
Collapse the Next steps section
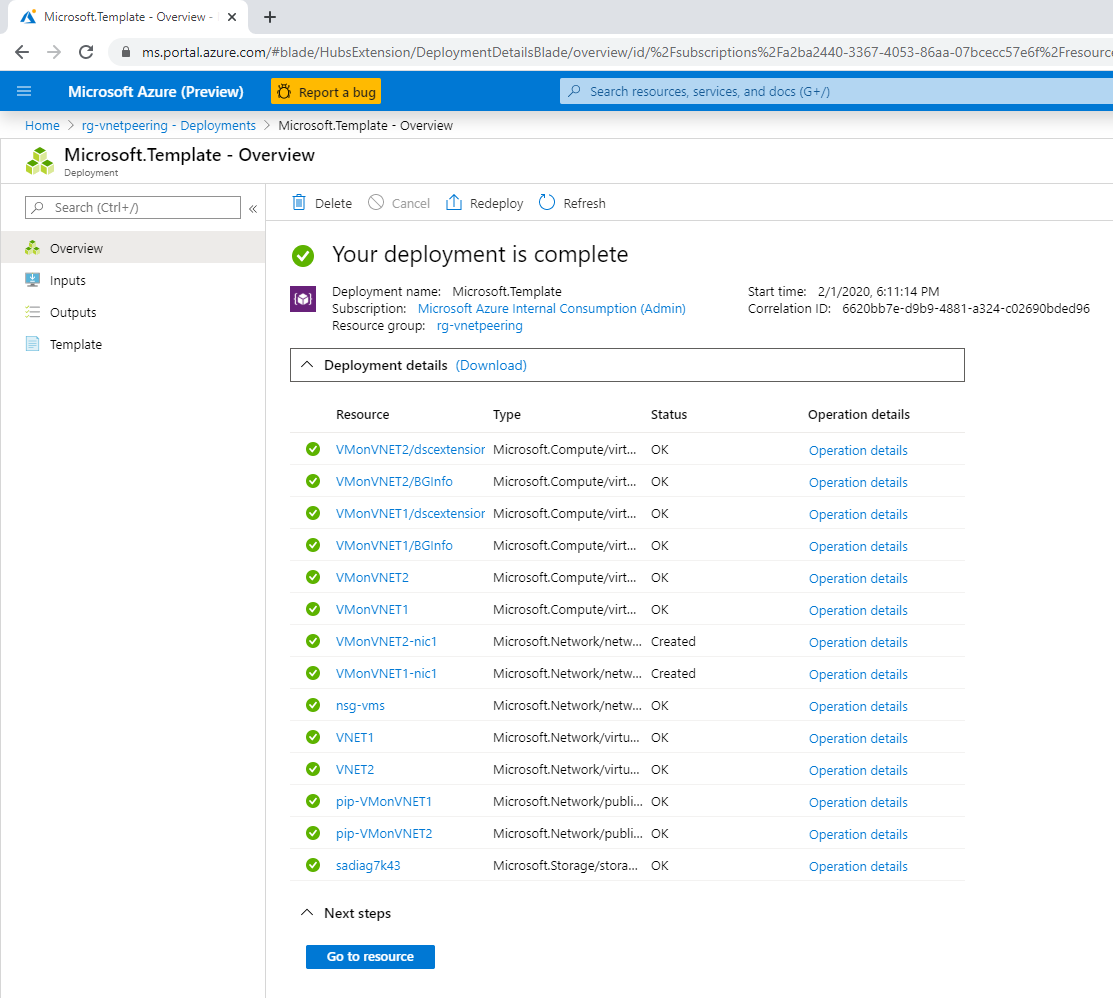(x=307, y=913)
